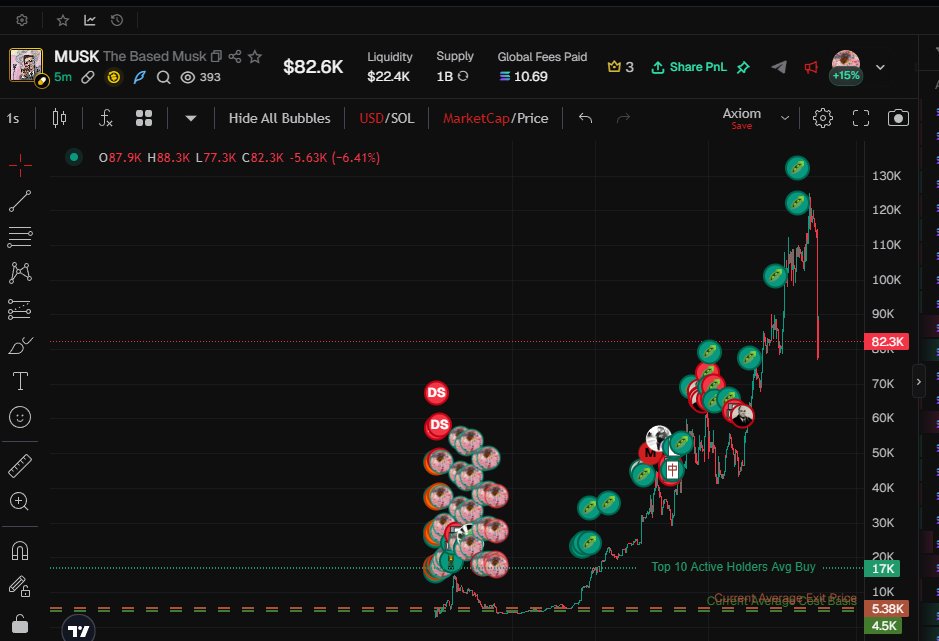Select the horizontal lines Fibonacci tool
939x641 pixels.
[20, 237]
